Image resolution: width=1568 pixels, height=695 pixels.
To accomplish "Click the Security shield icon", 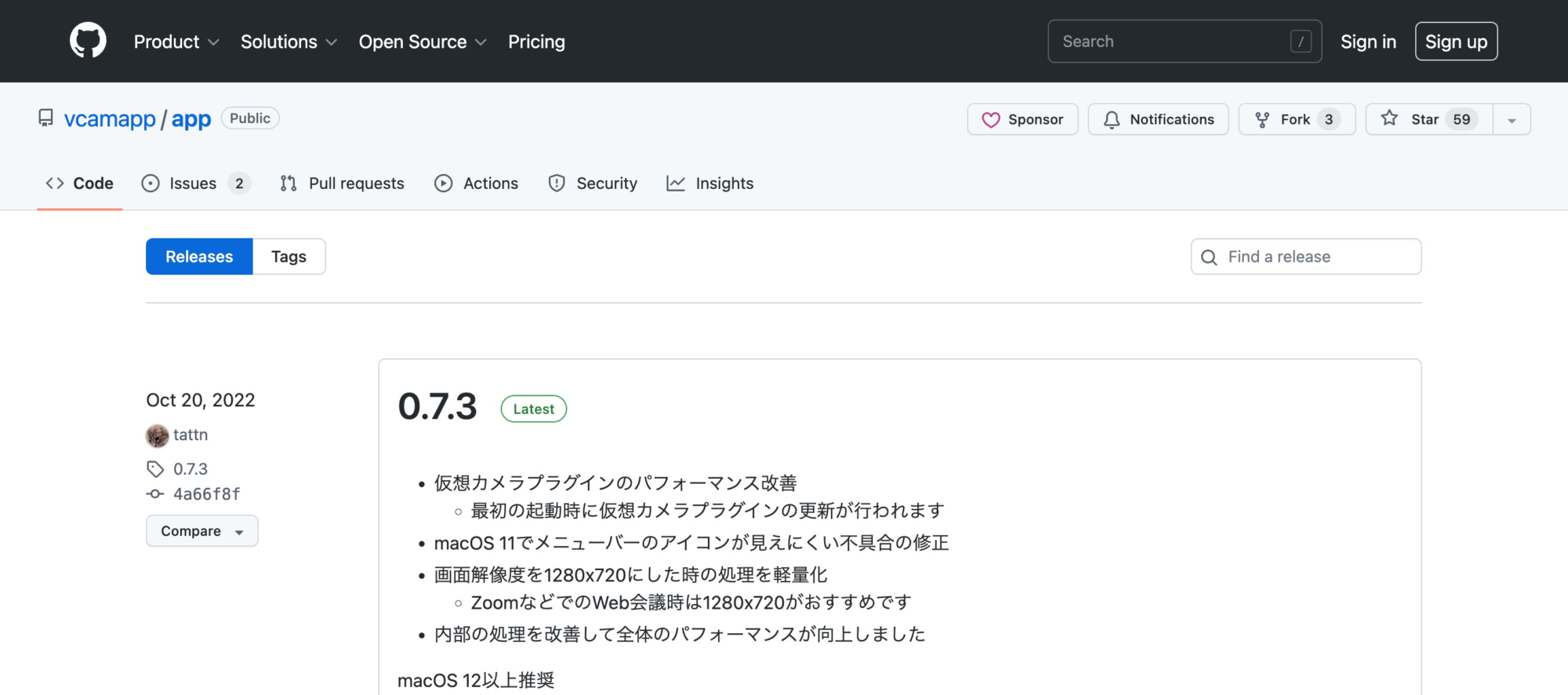I will coord(557,184).
